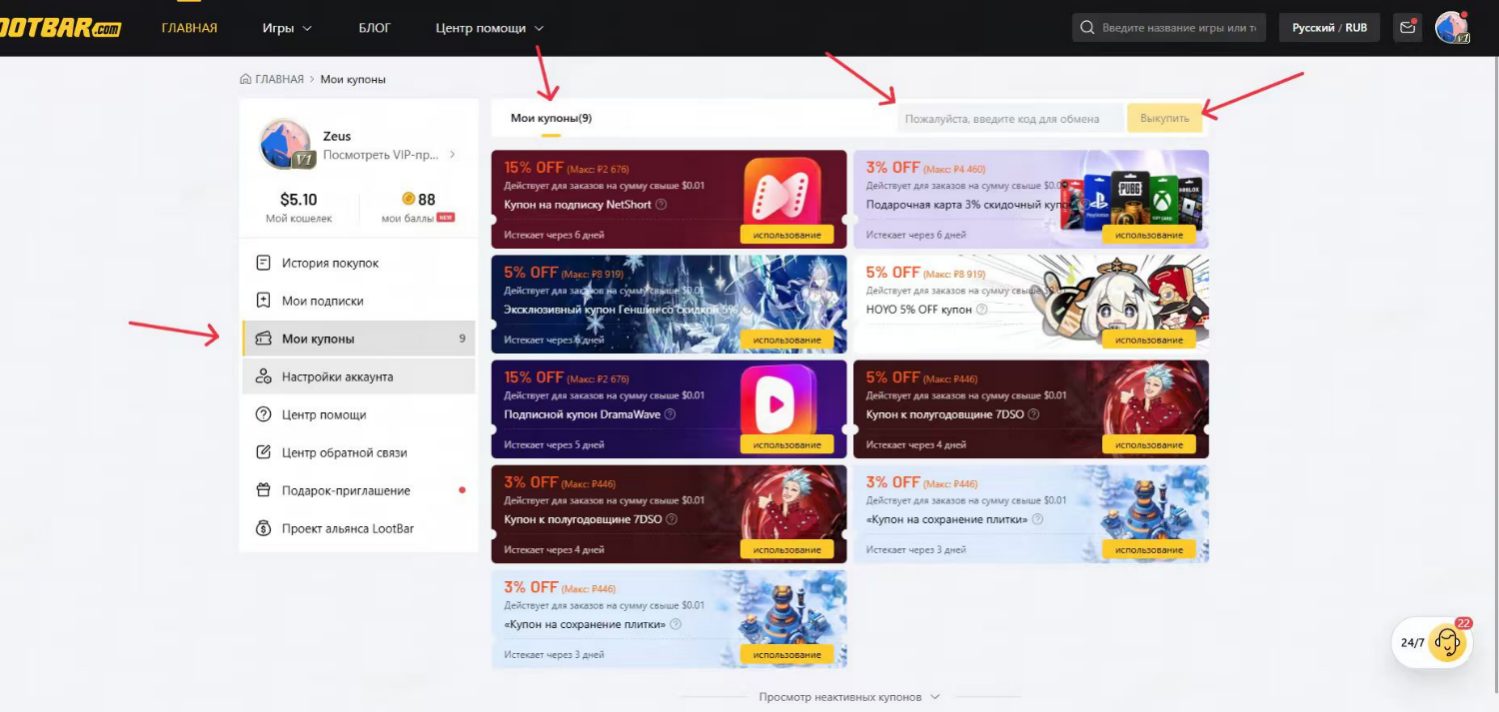The image size is (1499, 712).
Task: Click Центр обратной связи edit icon
Action: pyautogui.click(x=264, y=452)
